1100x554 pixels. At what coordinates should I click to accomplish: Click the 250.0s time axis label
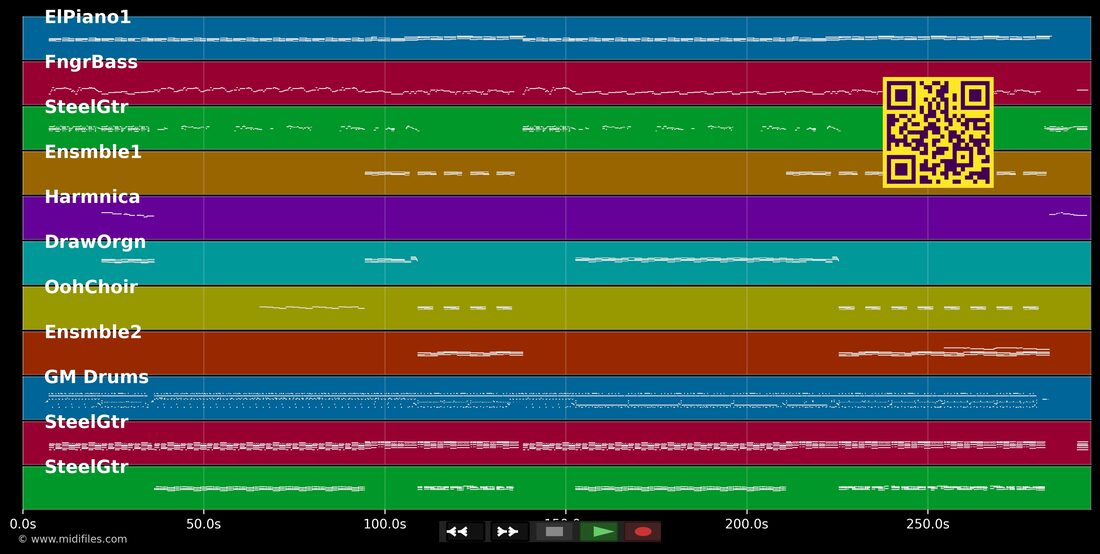point(927,524)
